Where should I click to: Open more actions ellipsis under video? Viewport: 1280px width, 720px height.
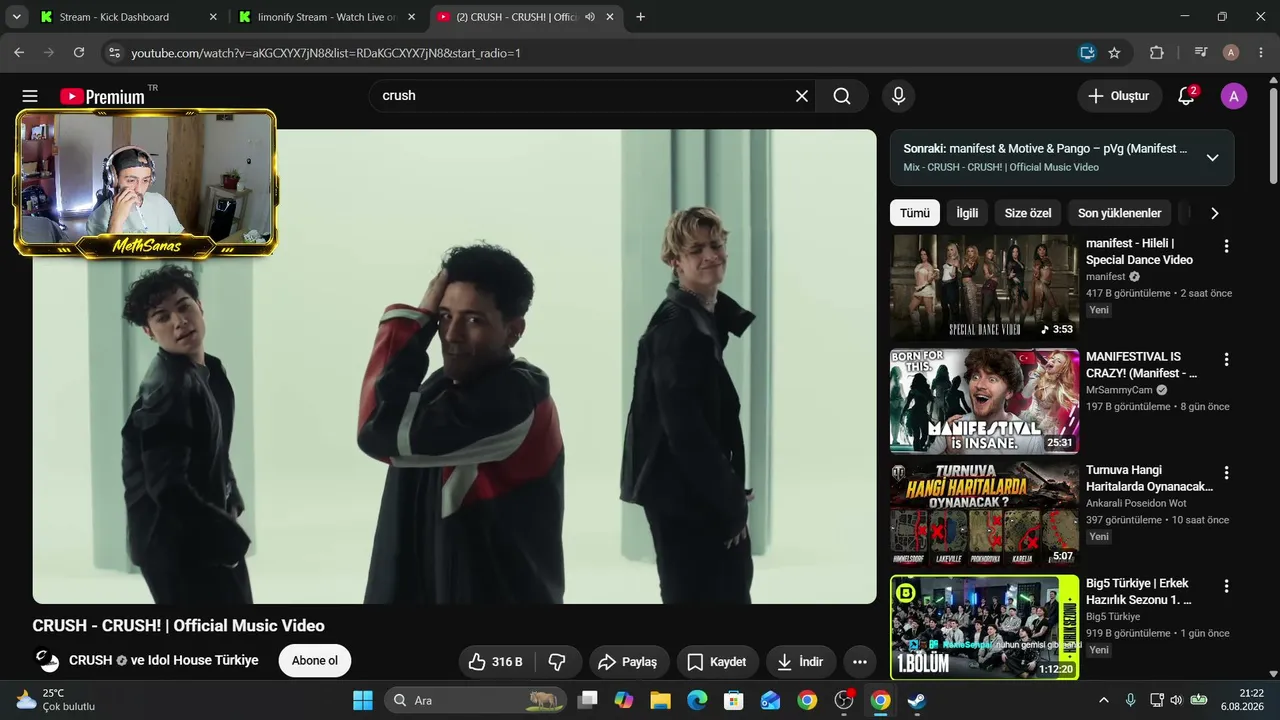click(x=859, y=662)
